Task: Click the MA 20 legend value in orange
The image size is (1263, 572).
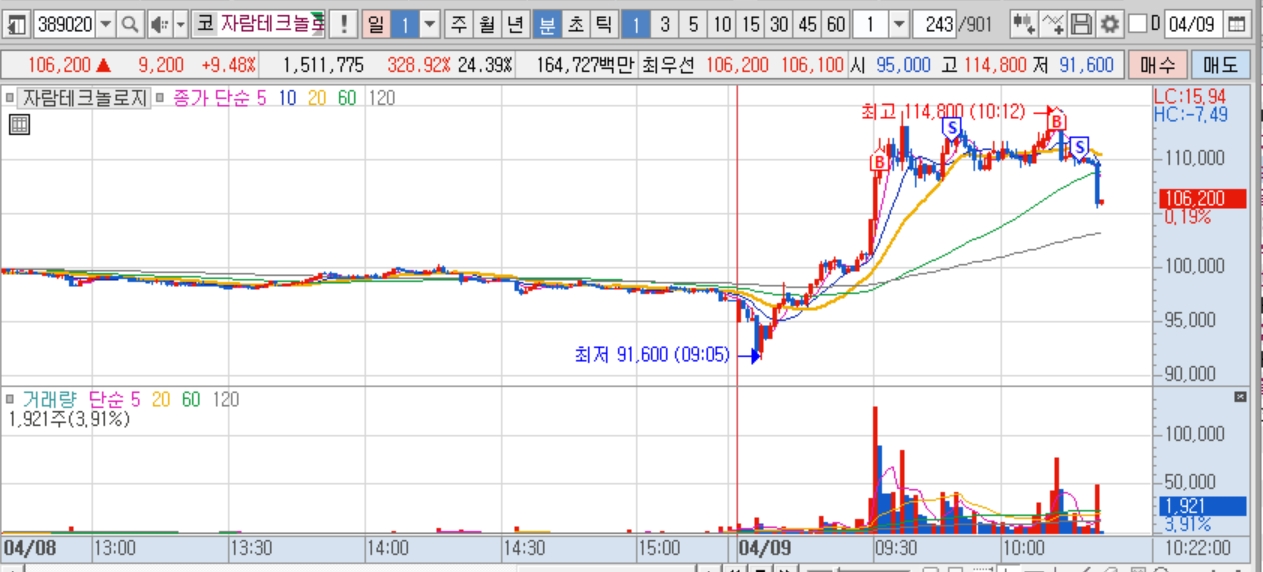Action: coord(315,98)
